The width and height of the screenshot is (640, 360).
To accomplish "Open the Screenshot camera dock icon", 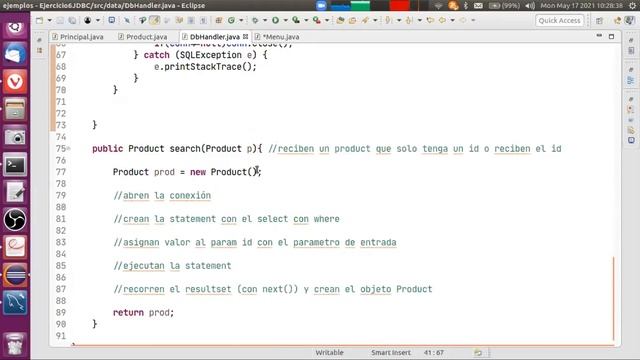I will click(15, 137).
